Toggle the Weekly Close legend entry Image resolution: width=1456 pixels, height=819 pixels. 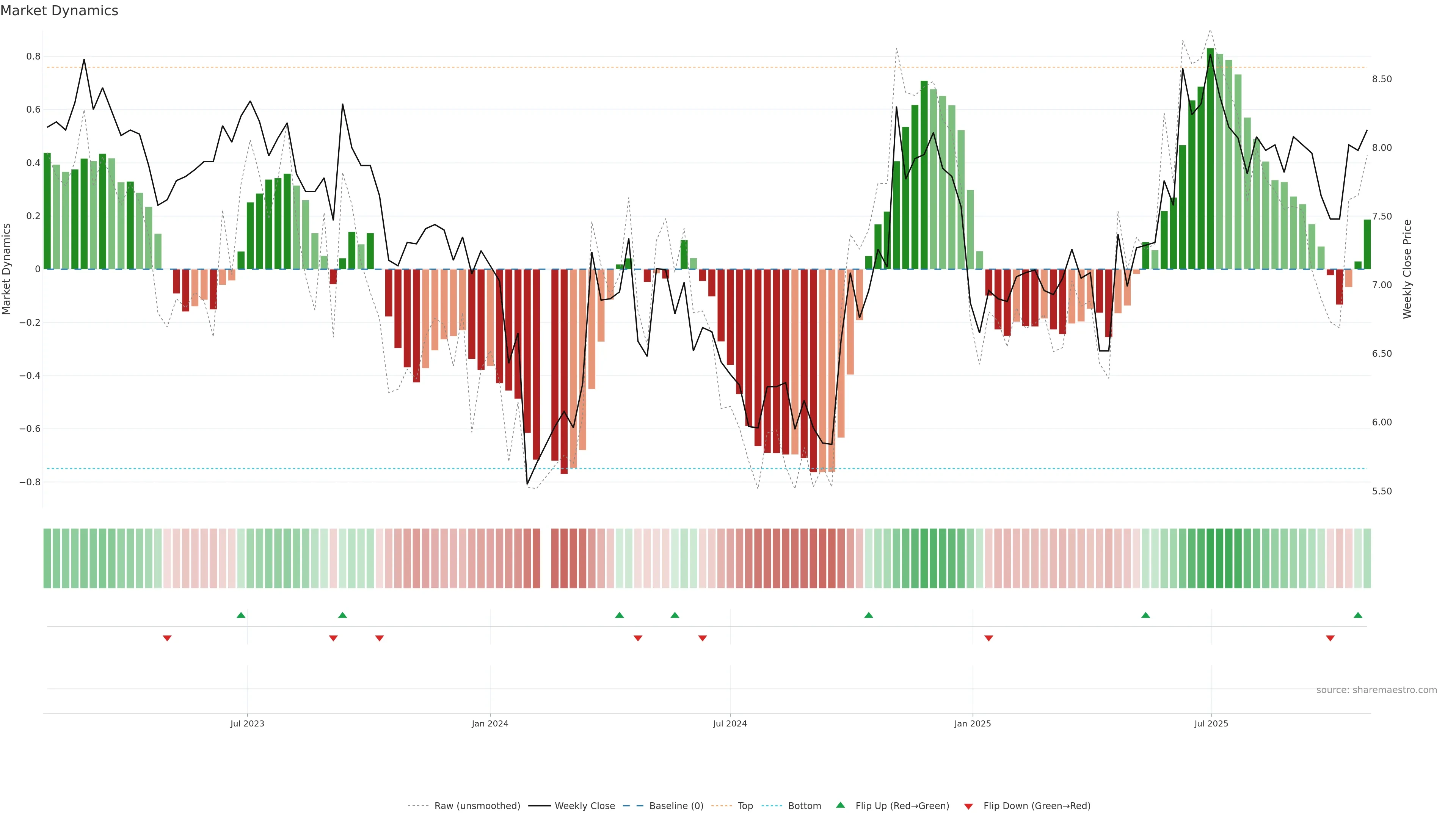584,805
